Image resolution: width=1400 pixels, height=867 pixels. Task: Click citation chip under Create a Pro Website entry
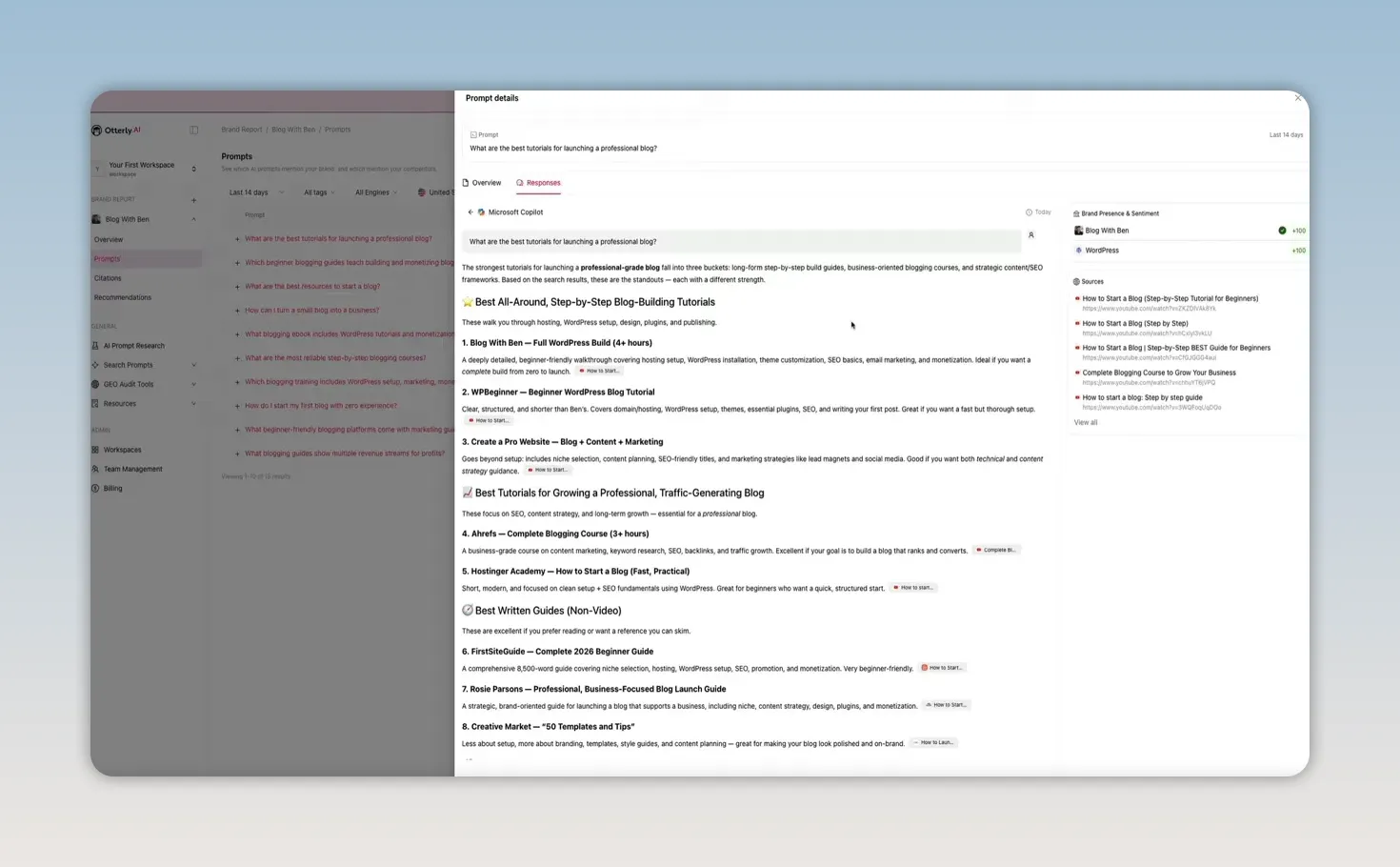pos(548,471)
